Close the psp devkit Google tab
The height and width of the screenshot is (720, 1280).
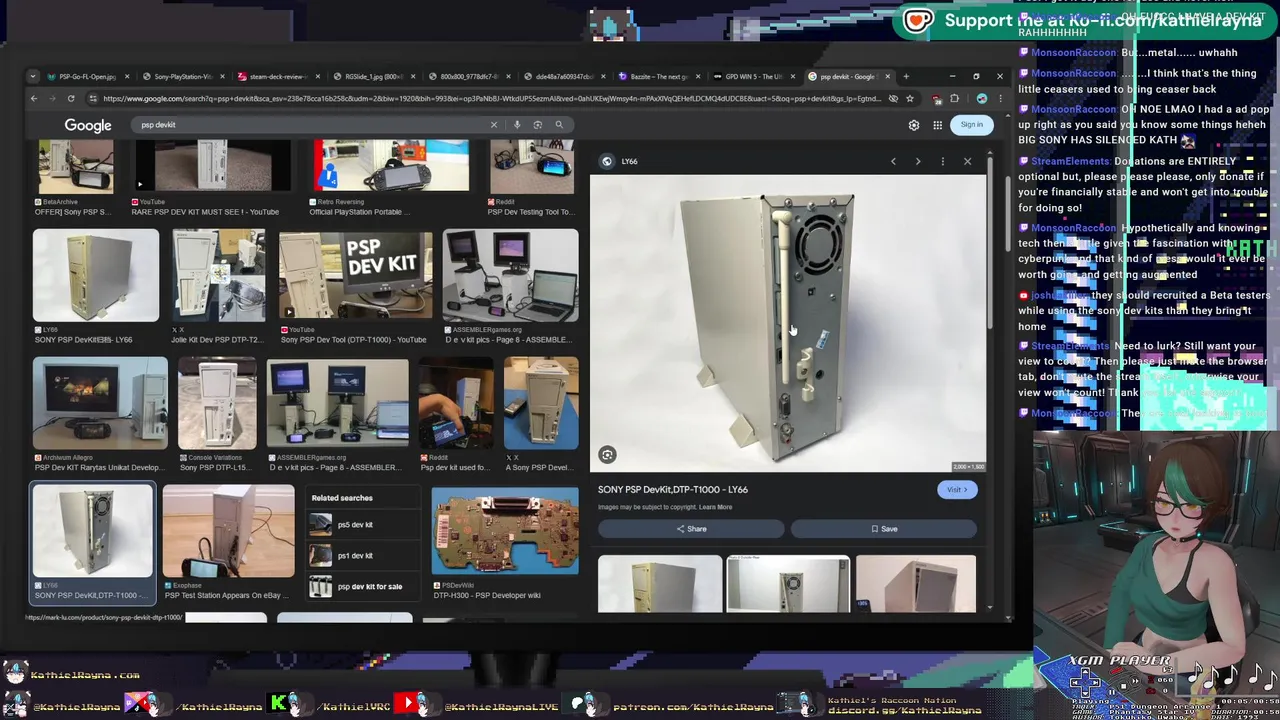[x=888, y=76]
